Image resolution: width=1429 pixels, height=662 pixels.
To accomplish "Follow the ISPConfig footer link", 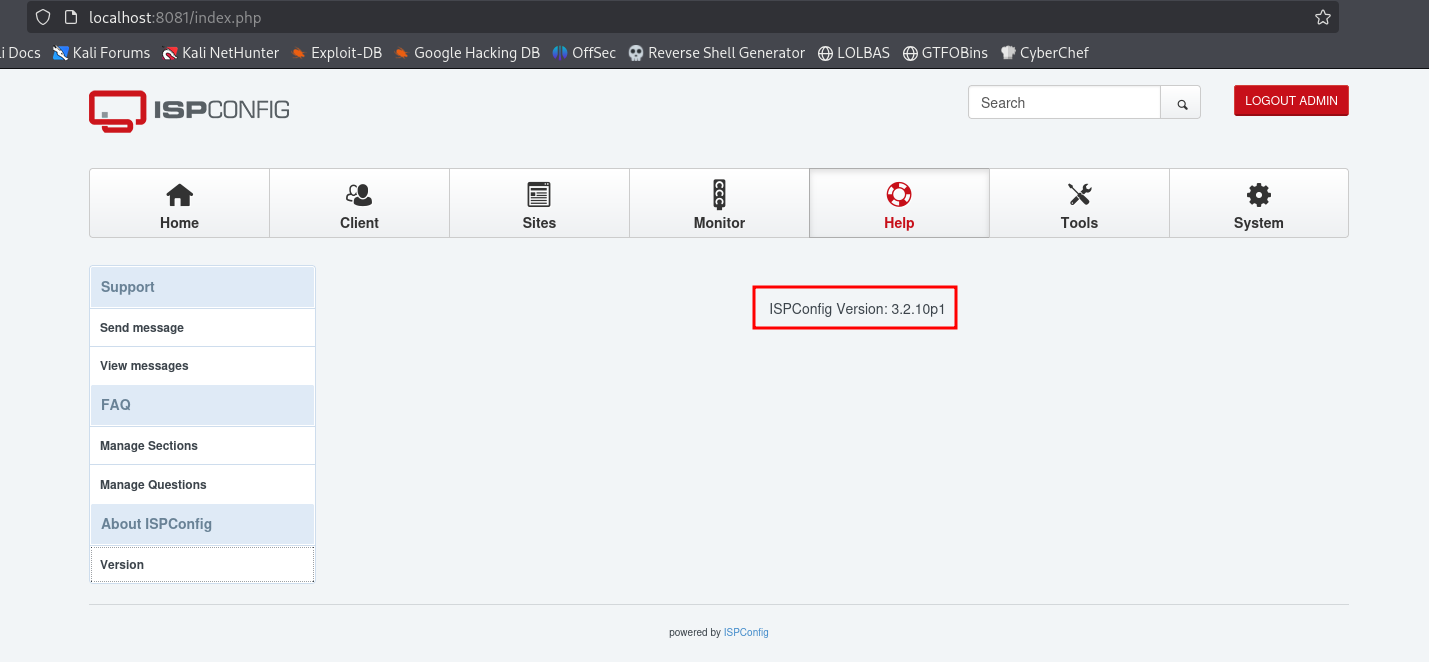I will (x=746, y=632).
